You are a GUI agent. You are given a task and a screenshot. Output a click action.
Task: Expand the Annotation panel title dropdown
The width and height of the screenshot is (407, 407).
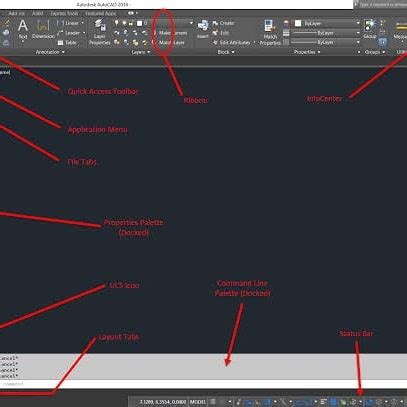pyautogui.click(x=50, y=52)
